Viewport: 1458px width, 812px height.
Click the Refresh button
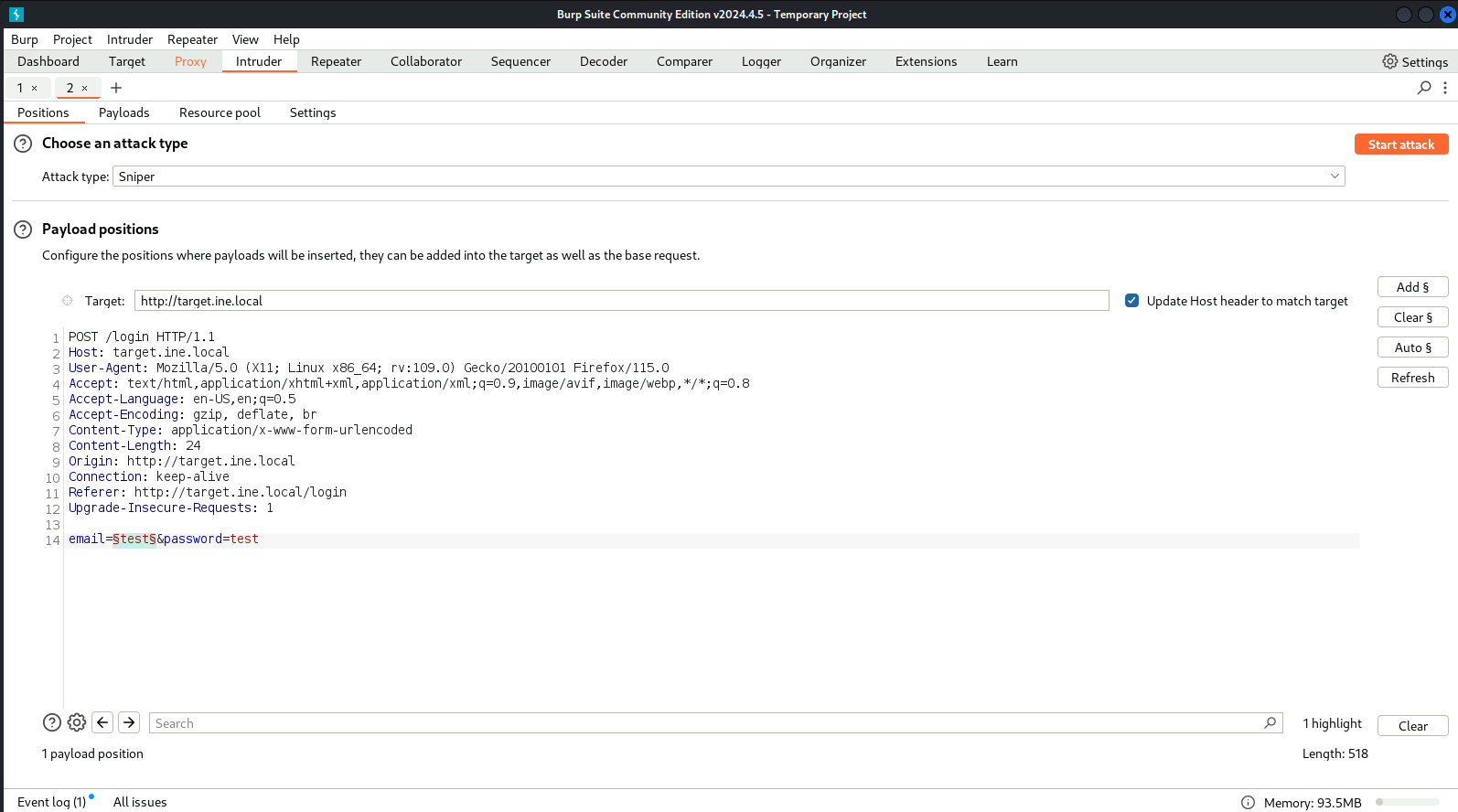pos(1412,378)
